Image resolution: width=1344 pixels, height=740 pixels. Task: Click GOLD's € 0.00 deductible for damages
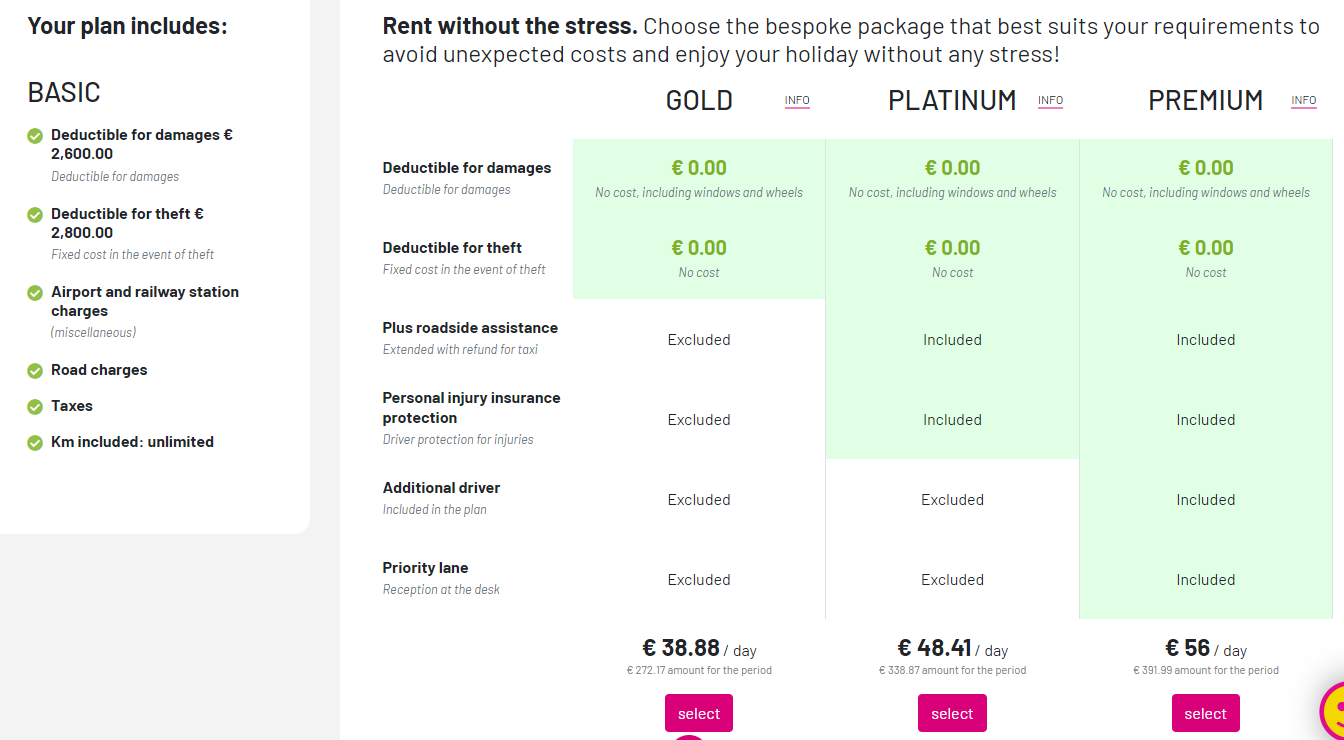(699, 168)
